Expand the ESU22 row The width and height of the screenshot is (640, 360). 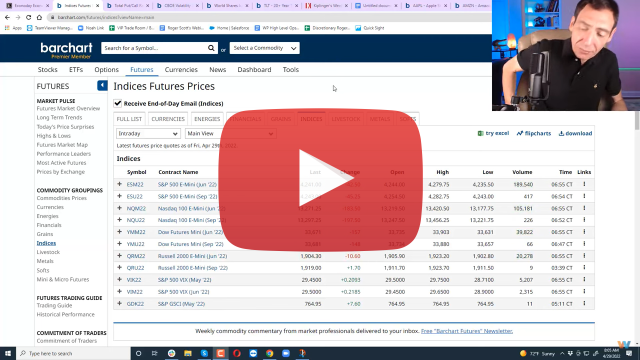pyautogui.click(x=119, y=196)
